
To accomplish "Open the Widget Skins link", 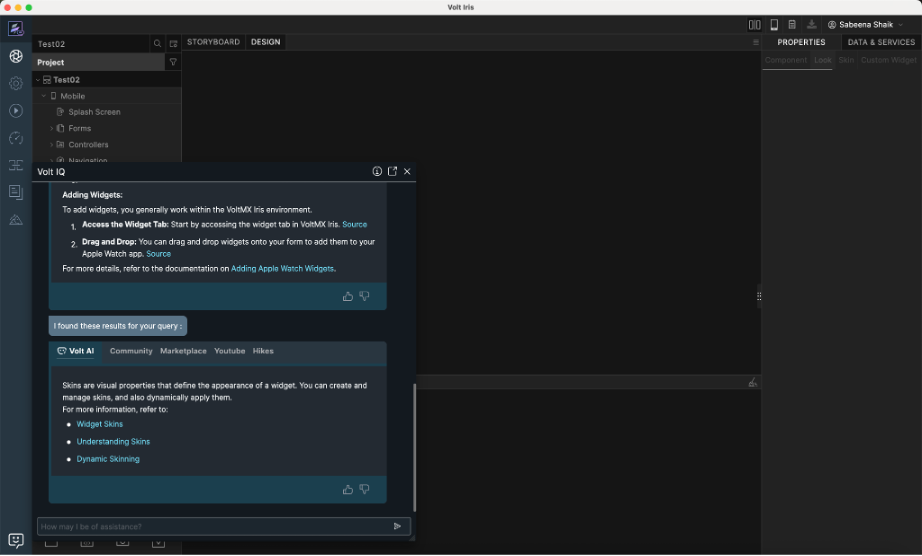I will (x=100, y=424).
